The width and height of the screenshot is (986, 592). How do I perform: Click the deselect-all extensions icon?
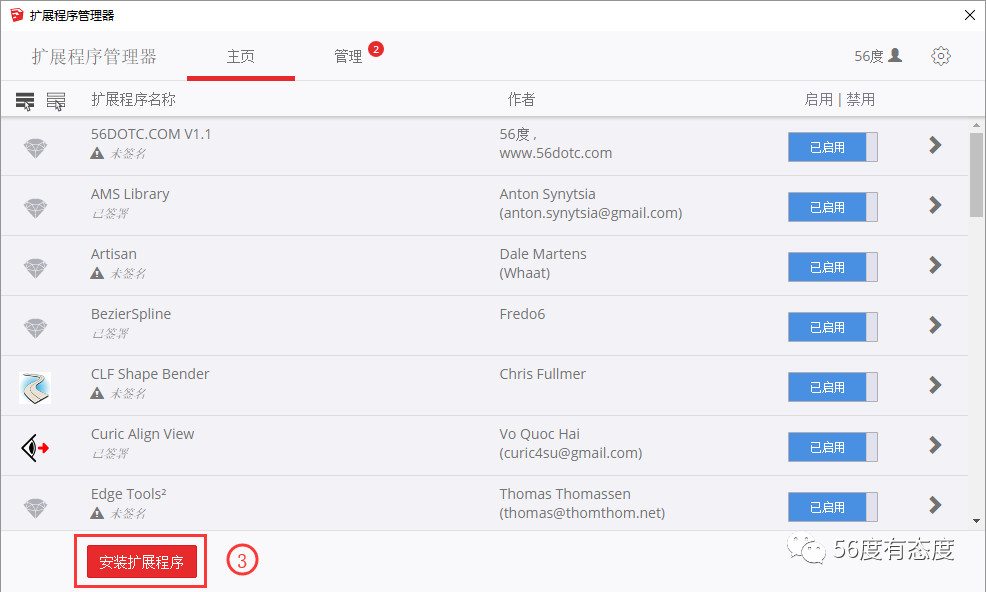(56, 100)
